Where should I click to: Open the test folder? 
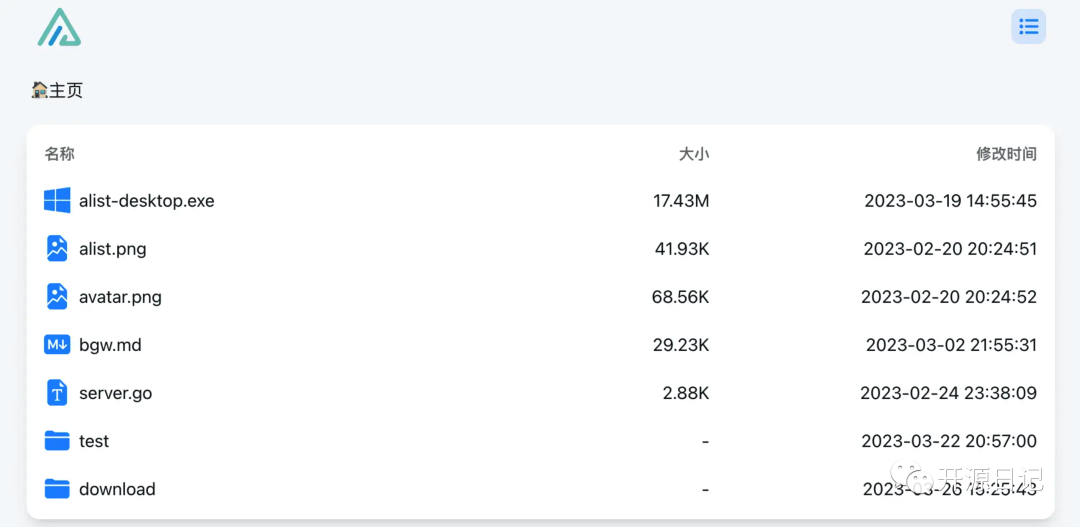(x=94, y=441)
